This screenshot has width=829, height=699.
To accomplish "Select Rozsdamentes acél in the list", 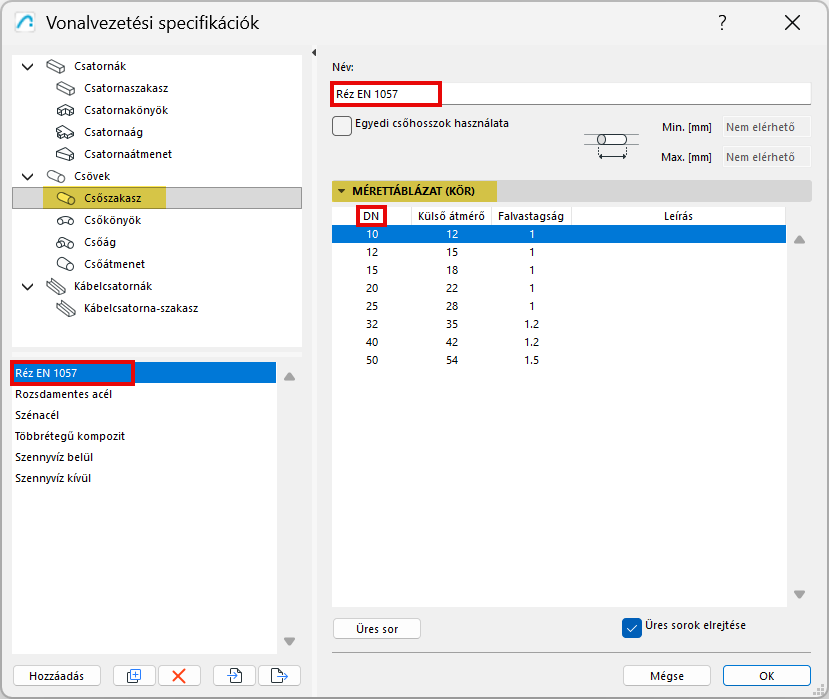I will coord(144,394).
